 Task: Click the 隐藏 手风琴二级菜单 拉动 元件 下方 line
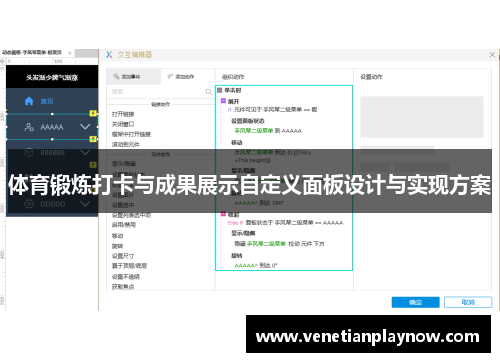pyautogui.click(x=279, y=244)
